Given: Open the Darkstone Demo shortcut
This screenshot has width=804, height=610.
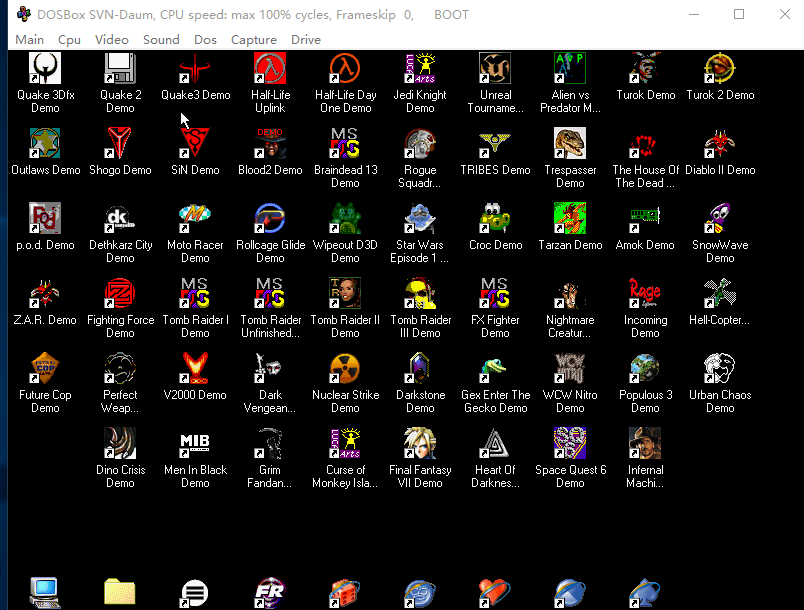Looking at the screenshot, I should 420,368.
